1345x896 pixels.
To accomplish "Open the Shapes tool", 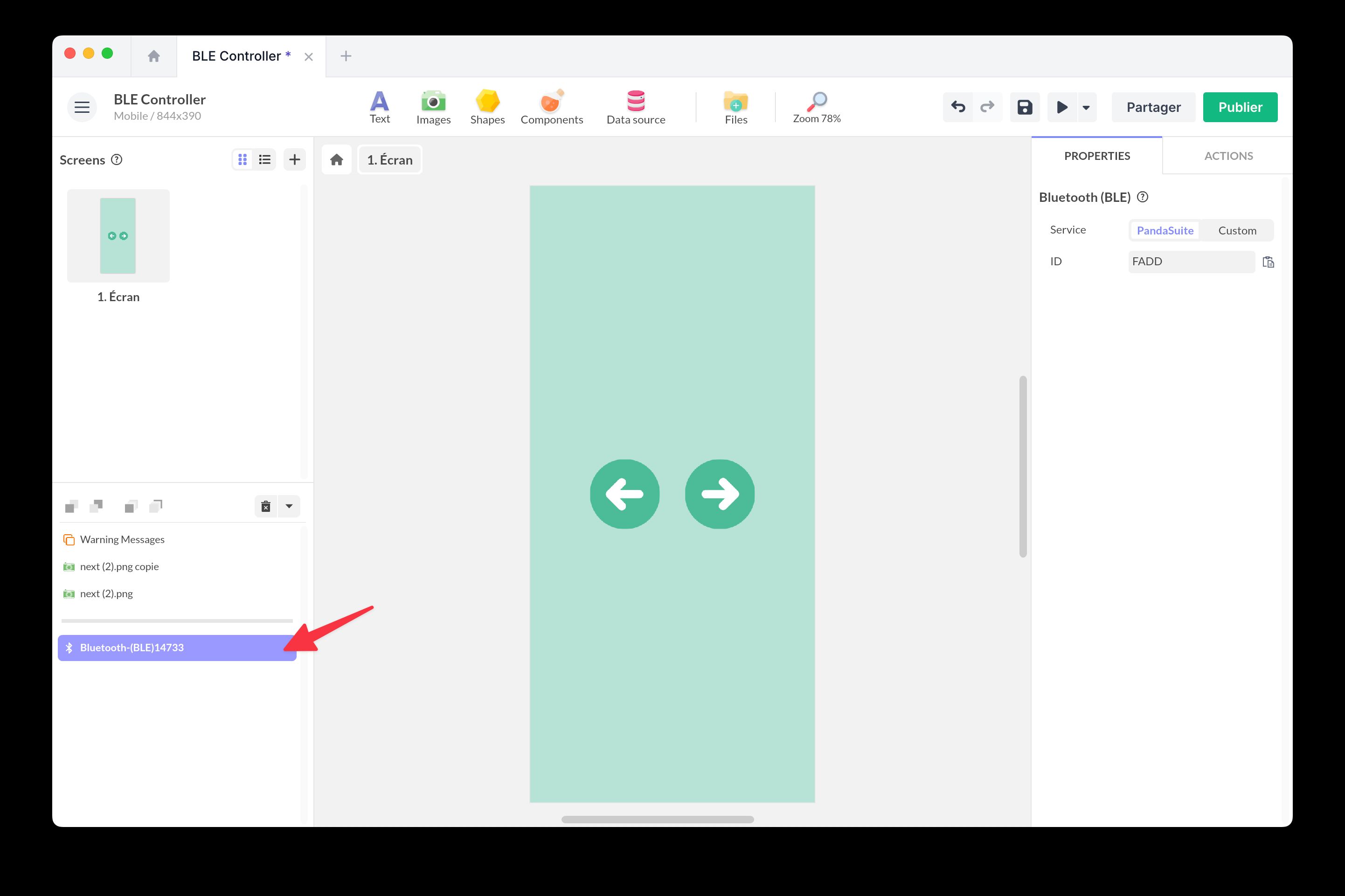I will 487,106.
